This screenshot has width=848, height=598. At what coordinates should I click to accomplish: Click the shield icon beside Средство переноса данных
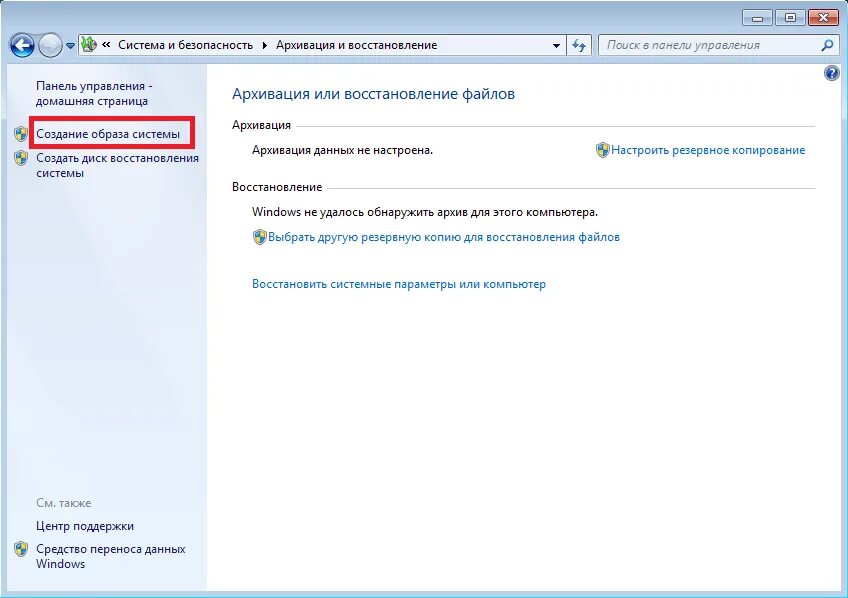21,549
